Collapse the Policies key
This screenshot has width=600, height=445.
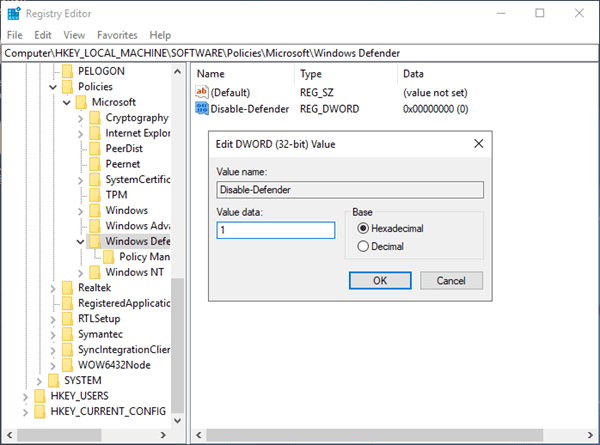(x=53, y=87)
